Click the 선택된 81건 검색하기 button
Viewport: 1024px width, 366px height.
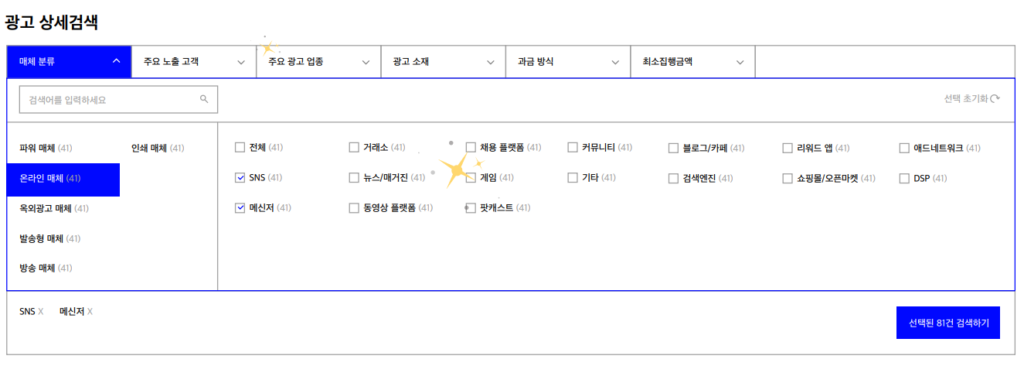click(x=948, y=323)
